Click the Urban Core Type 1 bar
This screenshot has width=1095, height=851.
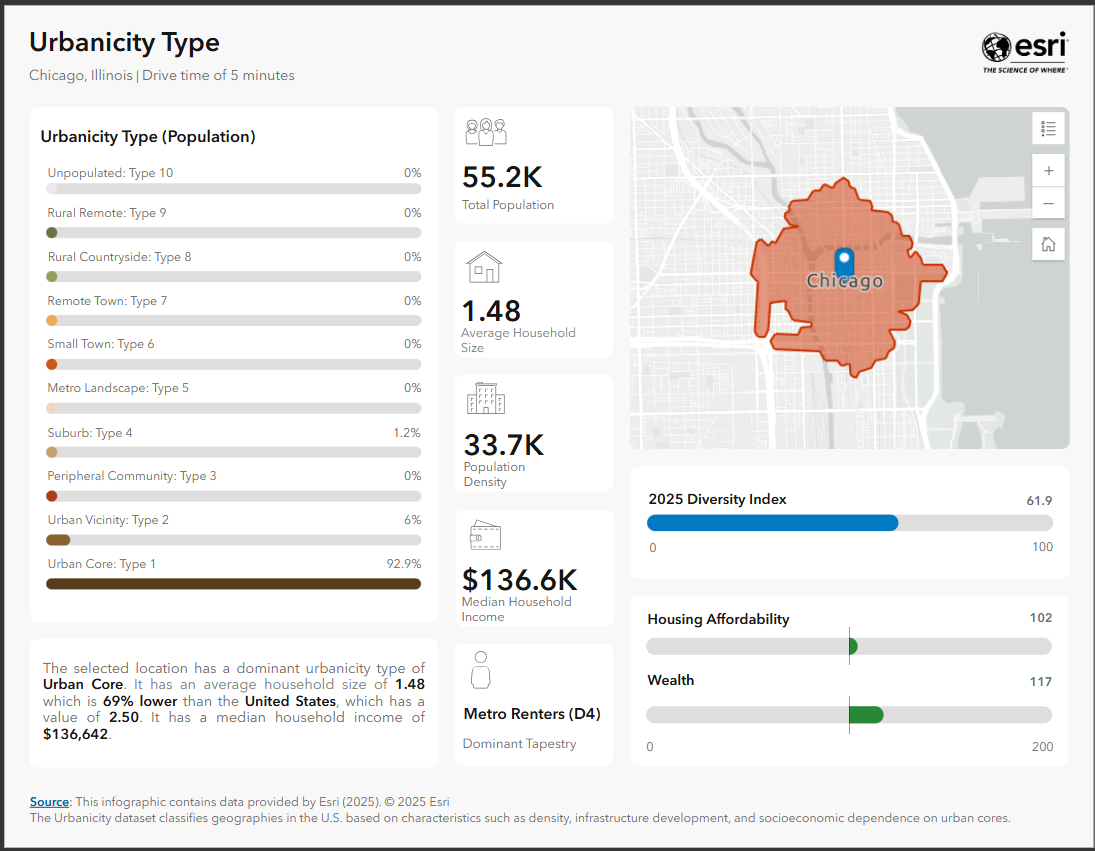click(x=233, y=584)
